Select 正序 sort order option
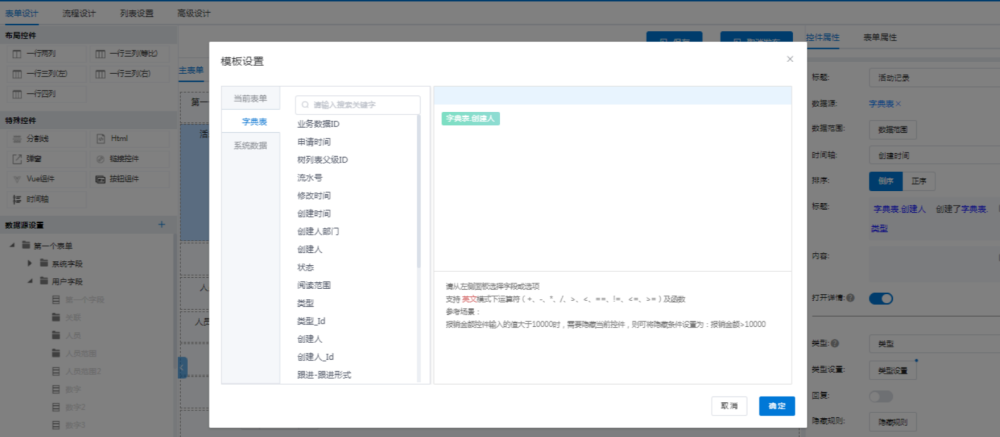Screen dimensions: 1000x437 918,182
